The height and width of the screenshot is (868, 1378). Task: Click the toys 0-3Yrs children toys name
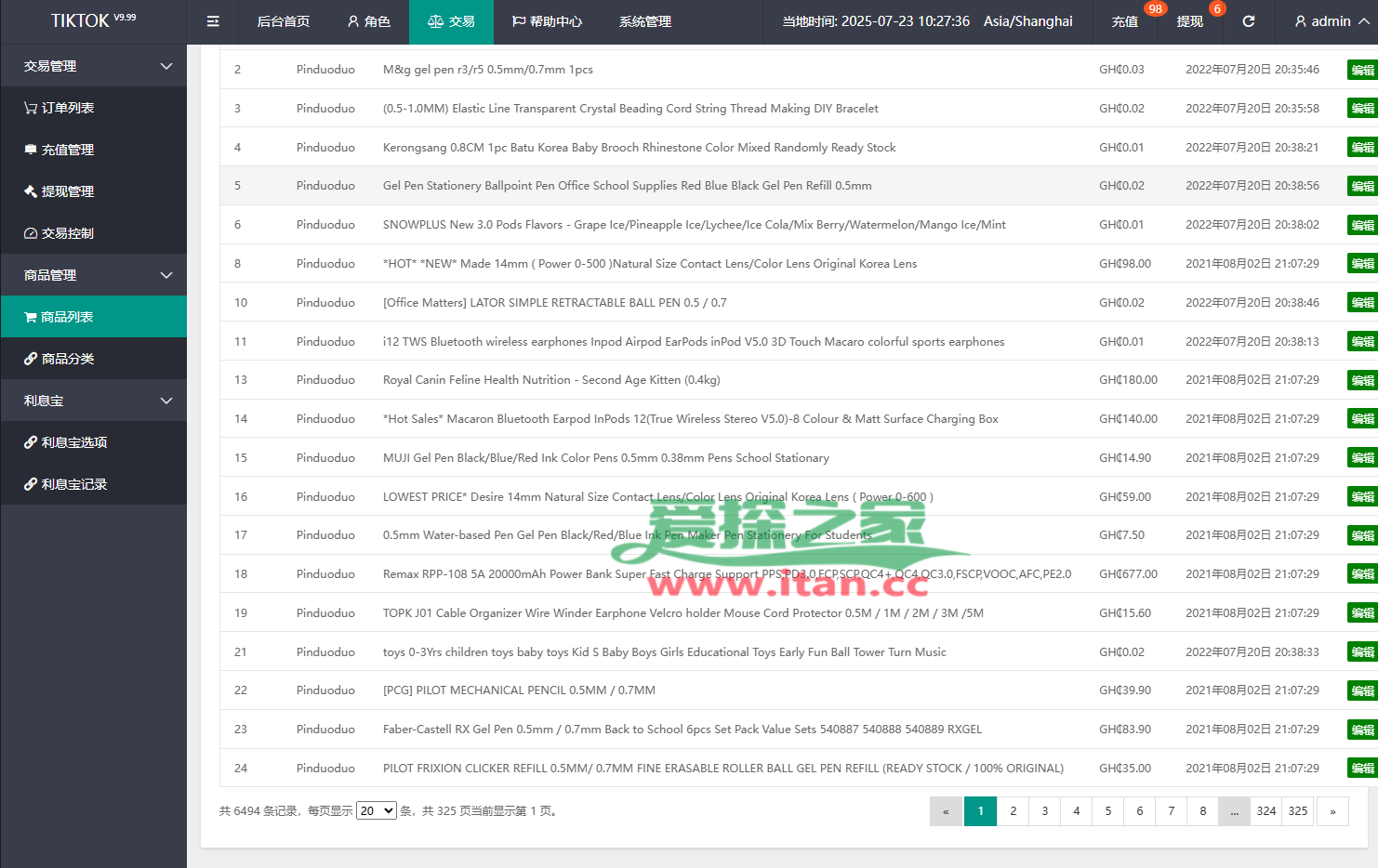point(665,652)
